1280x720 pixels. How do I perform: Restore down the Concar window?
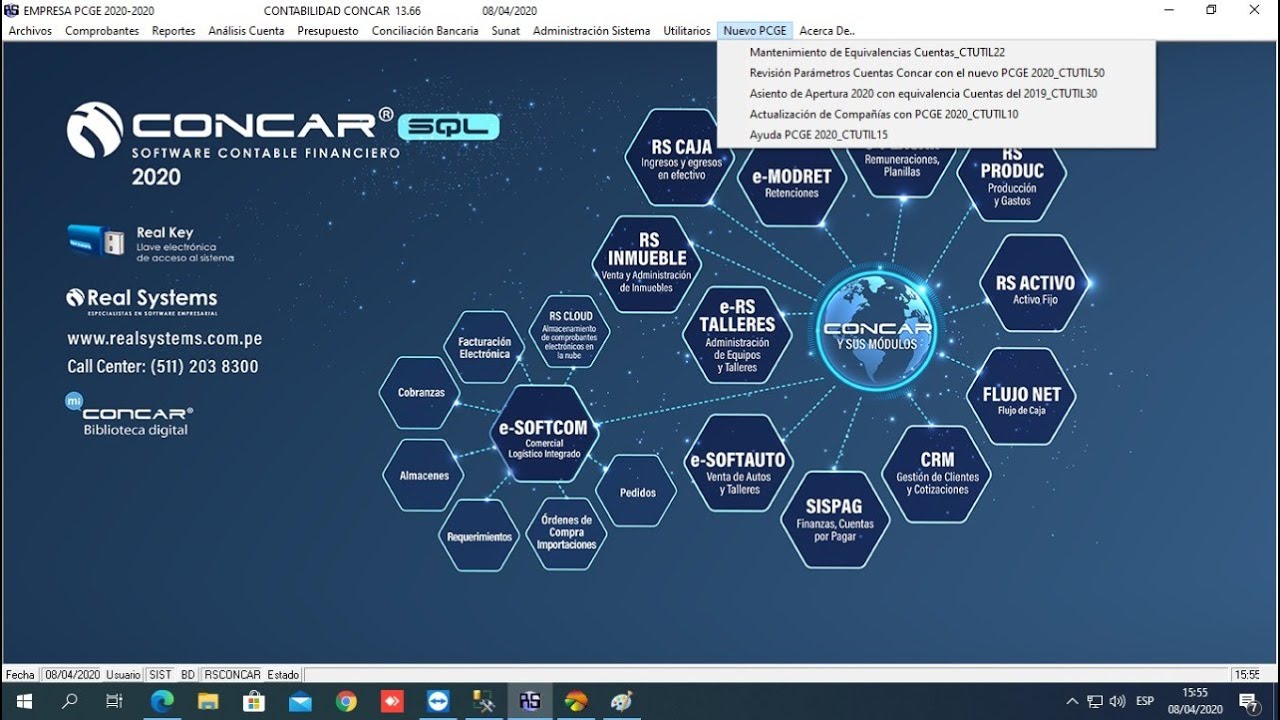pos(1211,10)
